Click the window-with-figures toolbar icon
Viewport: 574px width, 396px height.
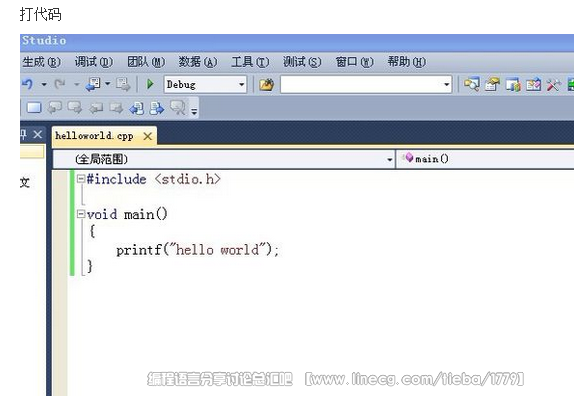click(513, 85)
